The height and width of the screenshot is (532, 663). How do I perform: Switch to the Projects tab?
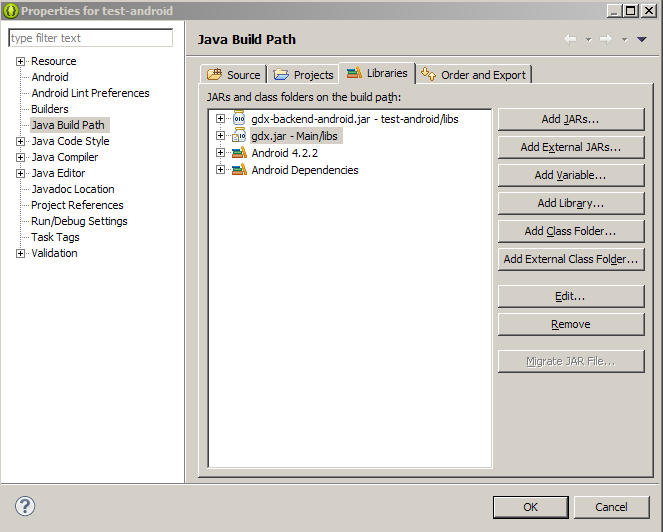(303, 74)
